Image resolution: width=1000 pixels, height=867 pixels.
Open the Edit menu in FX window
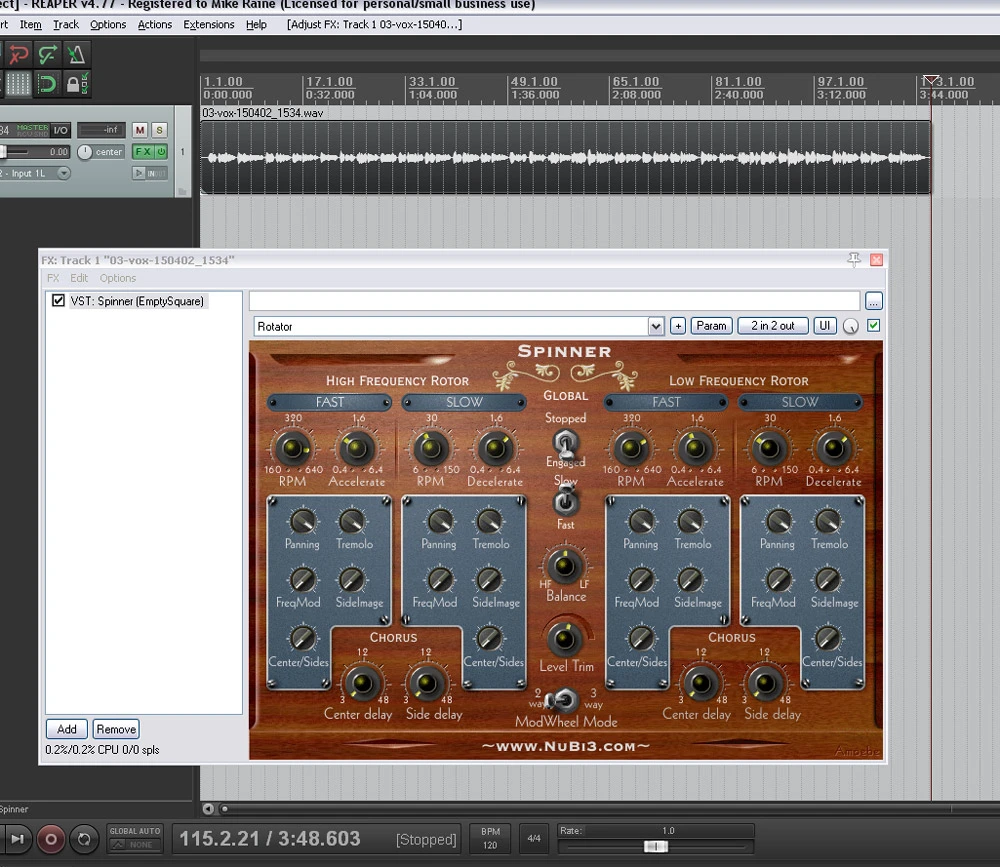(x=79, y=278)
